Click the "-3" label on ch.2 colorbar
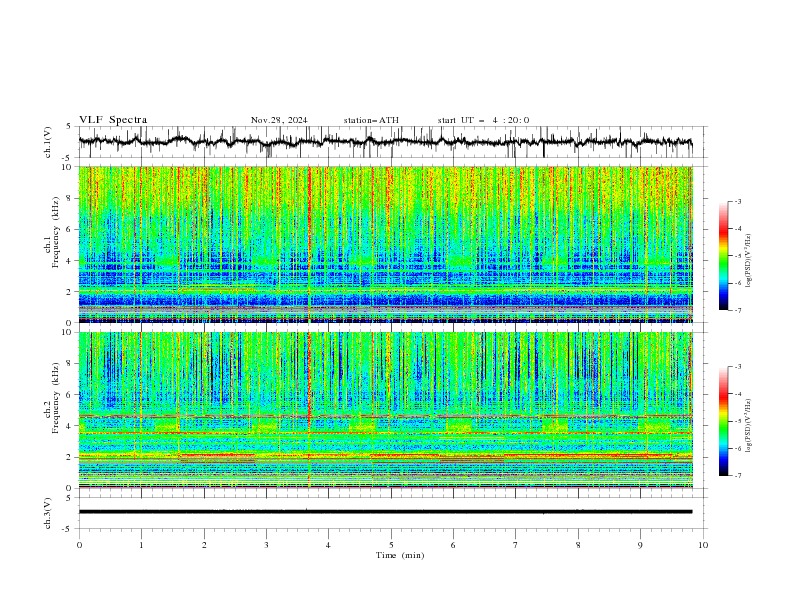The image size is (792, 612). [738, 367]
